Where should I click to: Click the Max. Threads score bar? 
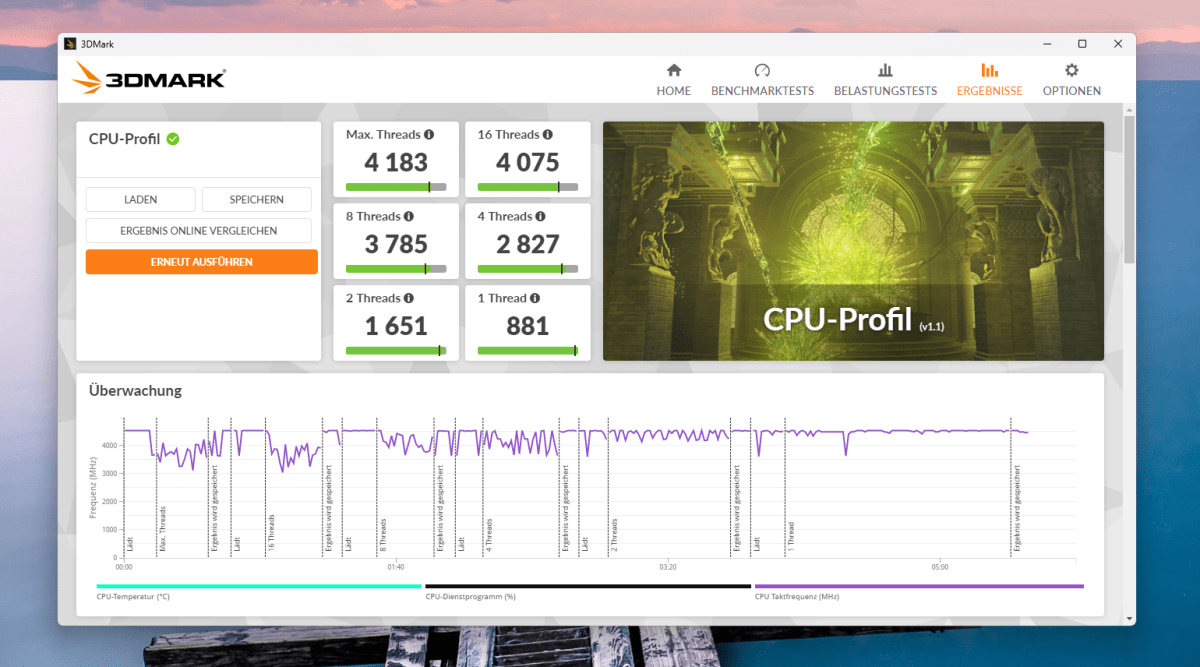pyautogui.click(x=396, y=187)
